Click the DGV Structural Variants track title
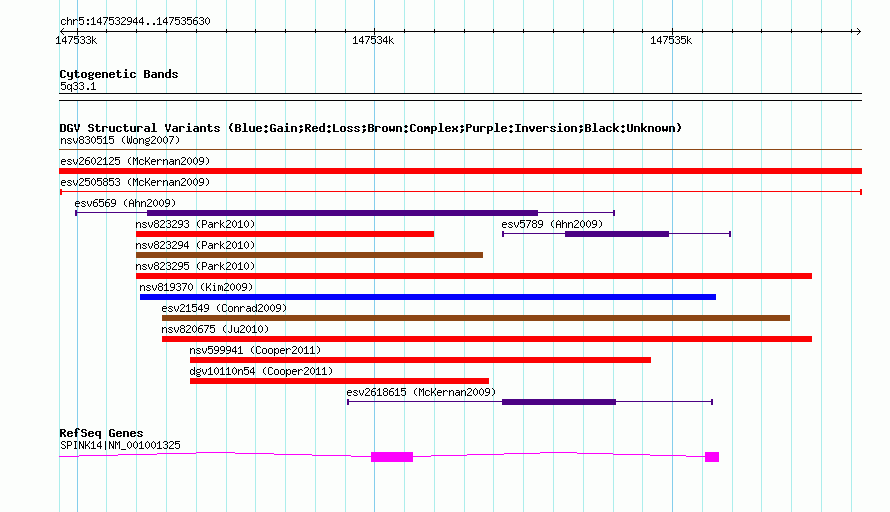890x512 pixels. click(x=371, y=128)
